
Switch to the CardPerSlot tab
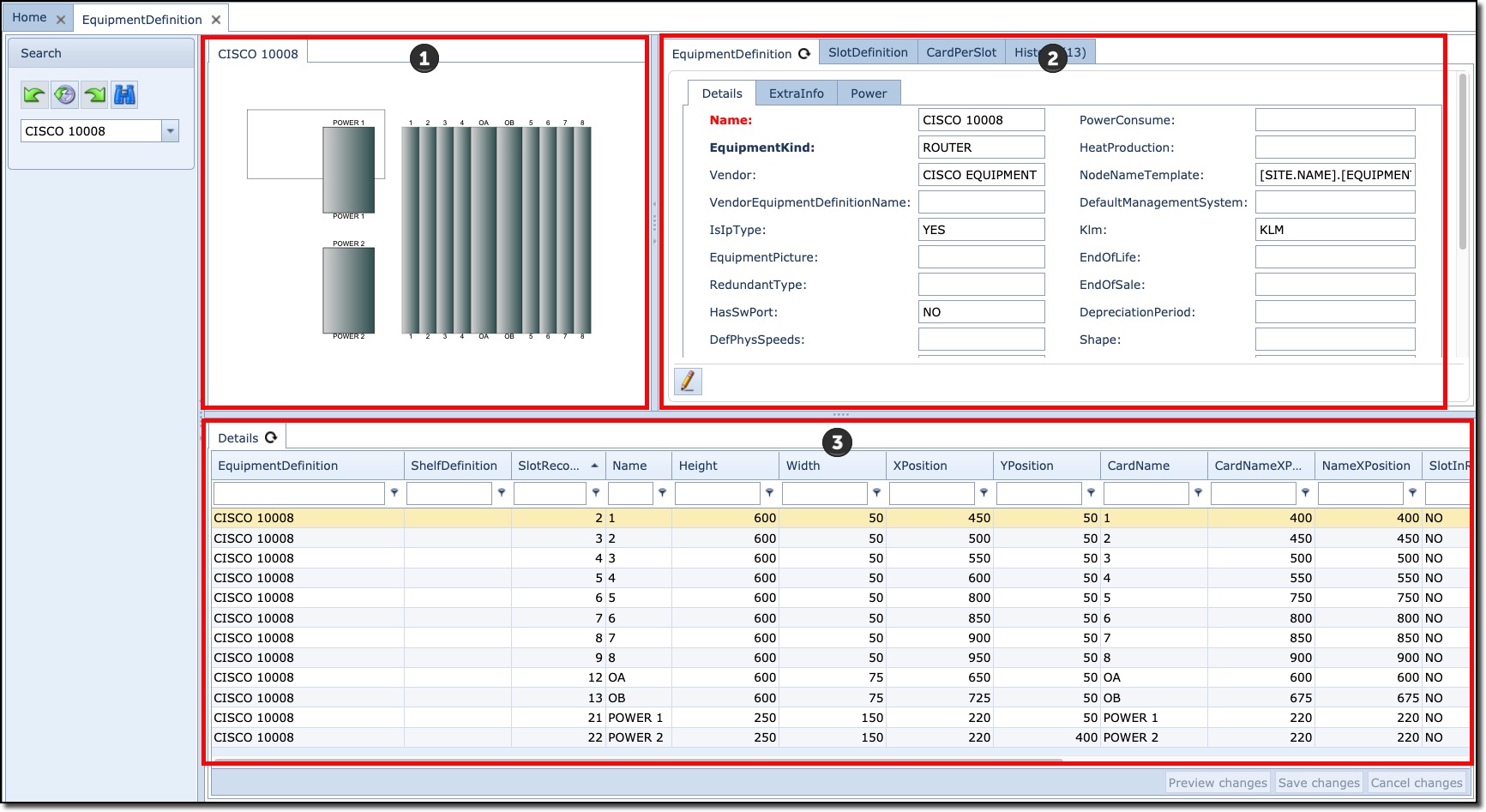tap(960, 52)
